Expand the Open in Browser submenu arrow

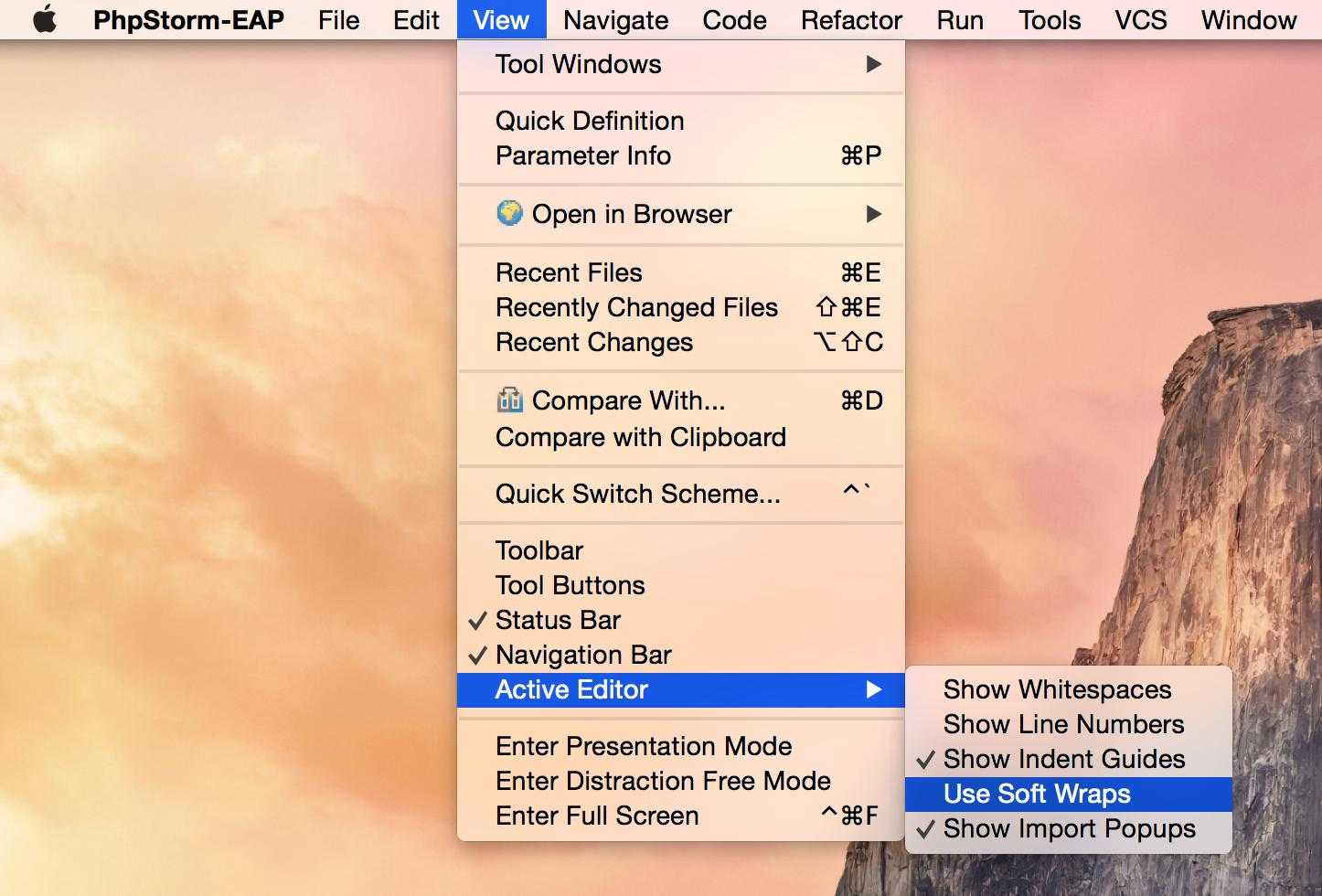(873, 214)
